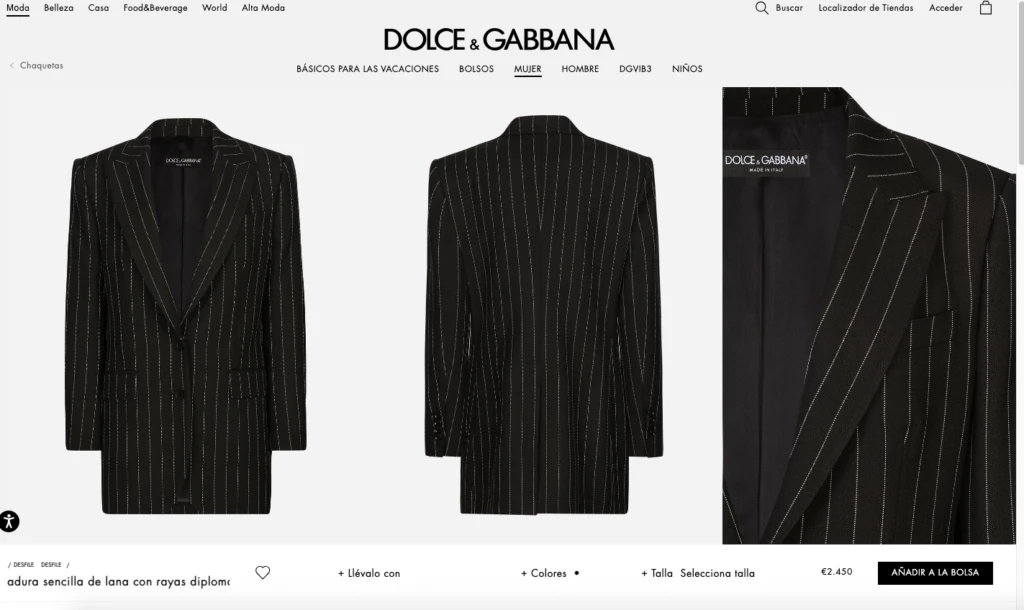Open the jacket front view image

tap(185, 315)
